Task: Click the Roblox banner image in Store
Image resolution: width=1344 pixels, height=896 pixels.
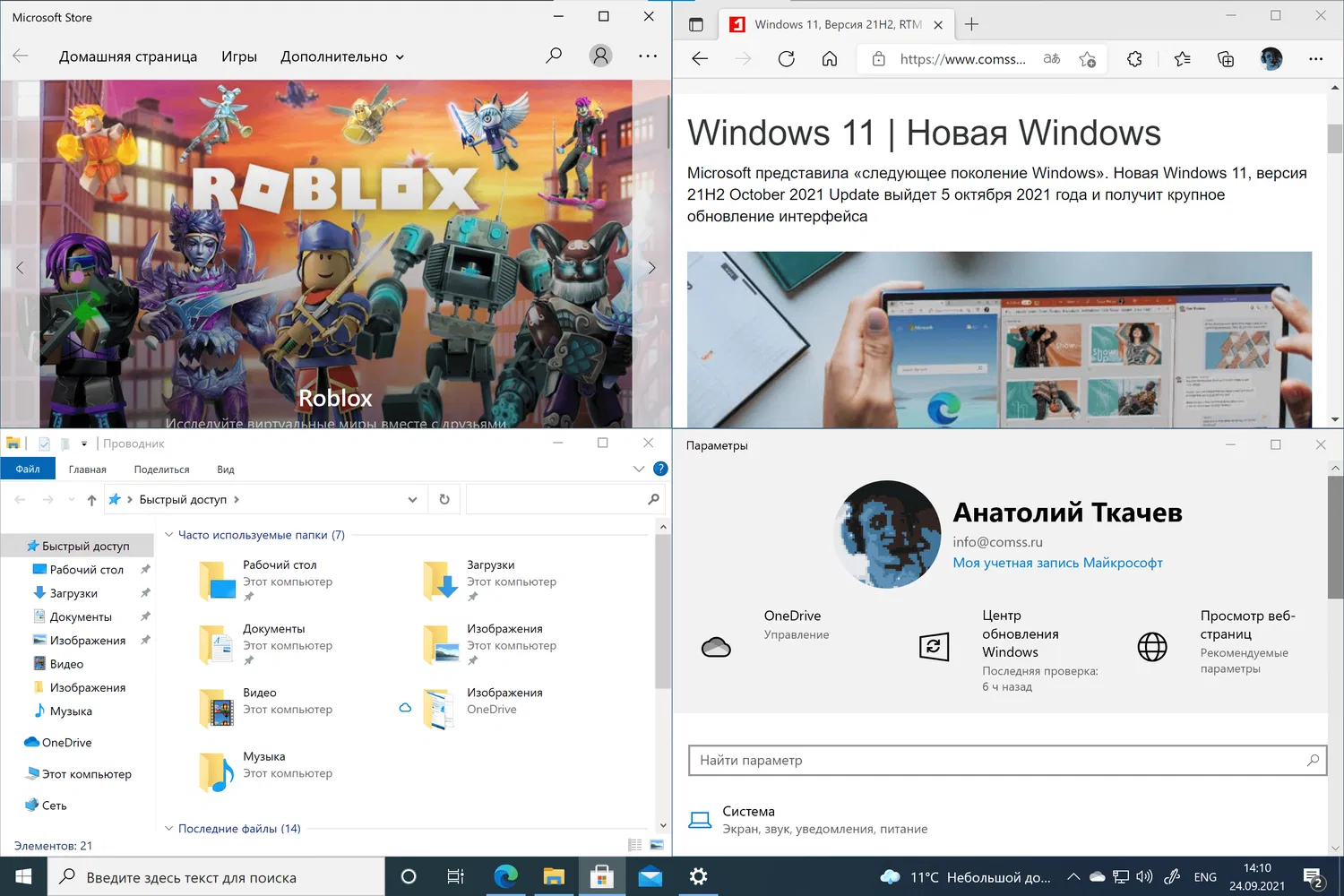Action: [336, 254]
